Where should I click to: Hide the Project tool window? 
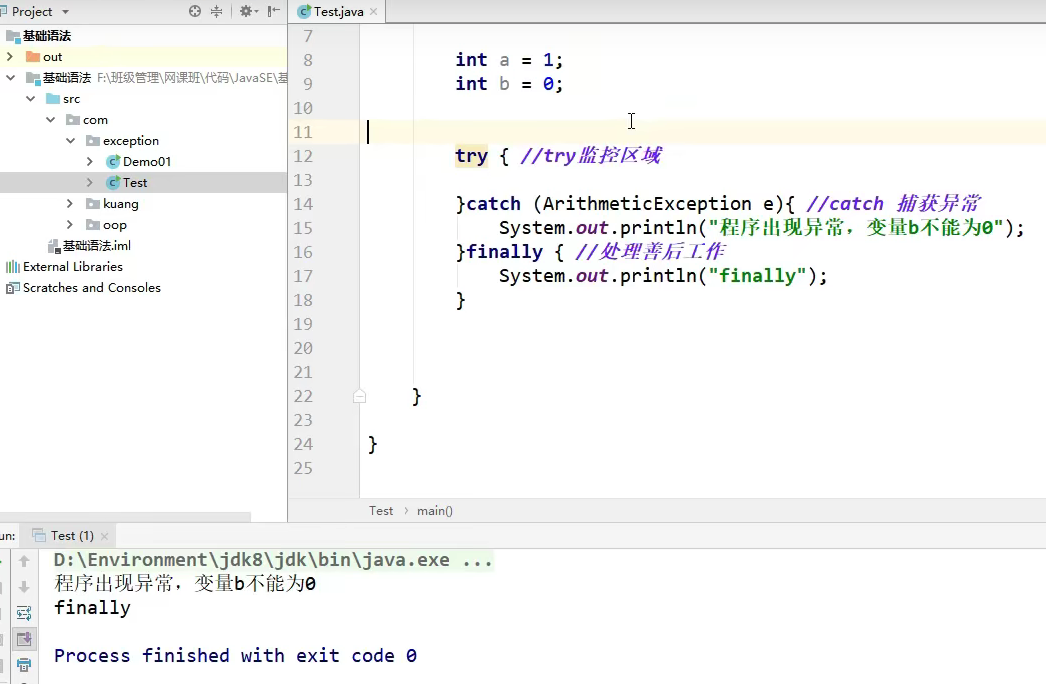coord(274,11)
